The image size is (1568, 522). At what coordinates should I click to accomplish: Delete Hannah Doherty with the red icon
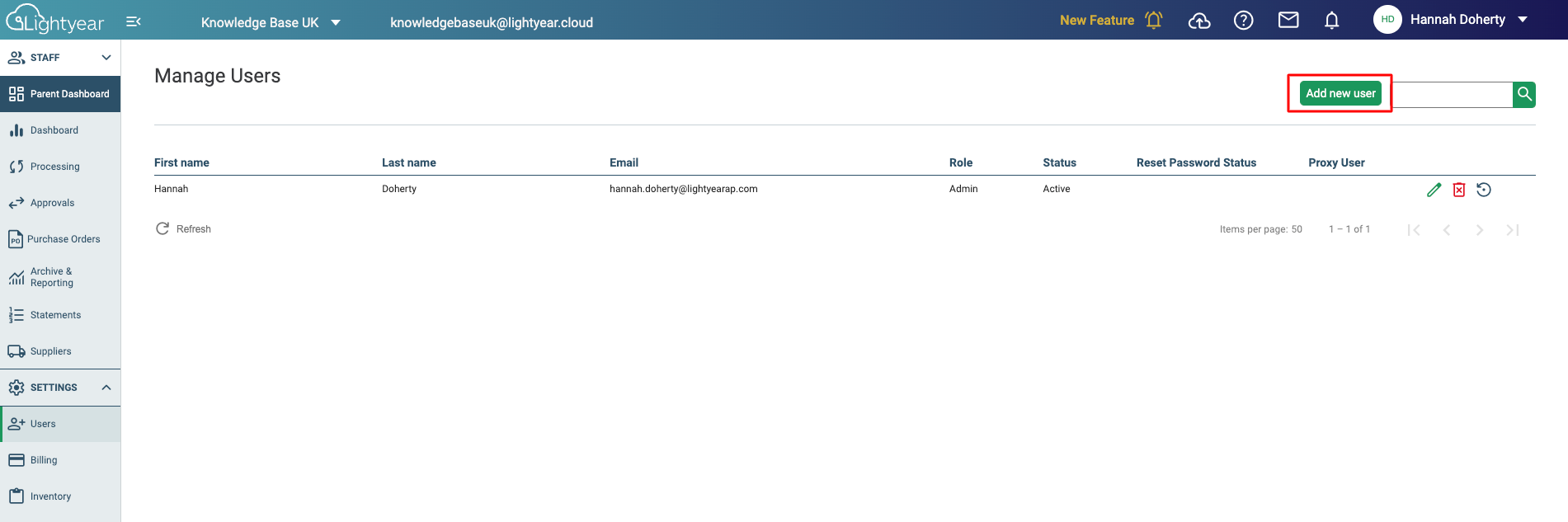[x=1459, y=190]
